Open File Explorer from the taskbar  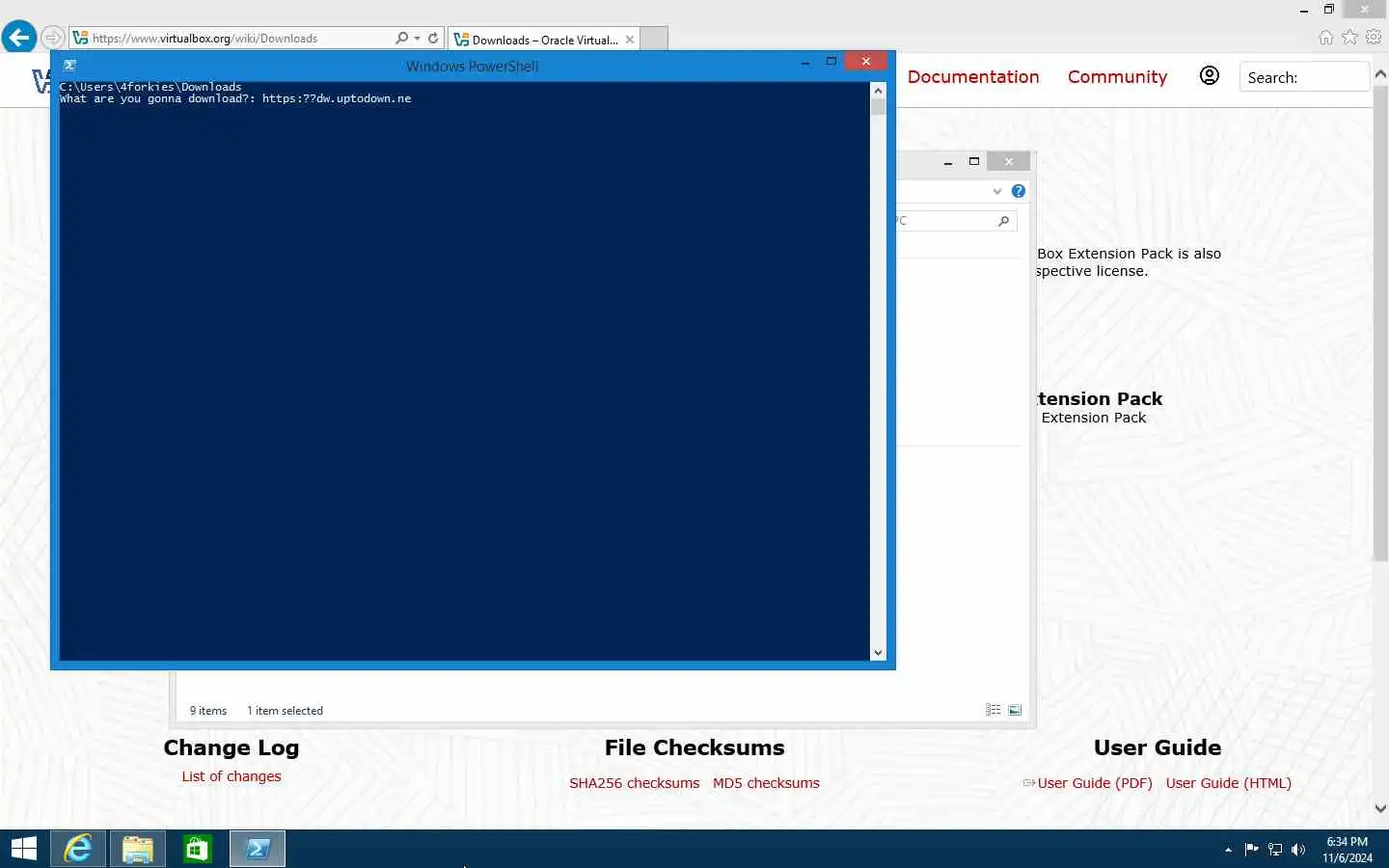point(137,849)
